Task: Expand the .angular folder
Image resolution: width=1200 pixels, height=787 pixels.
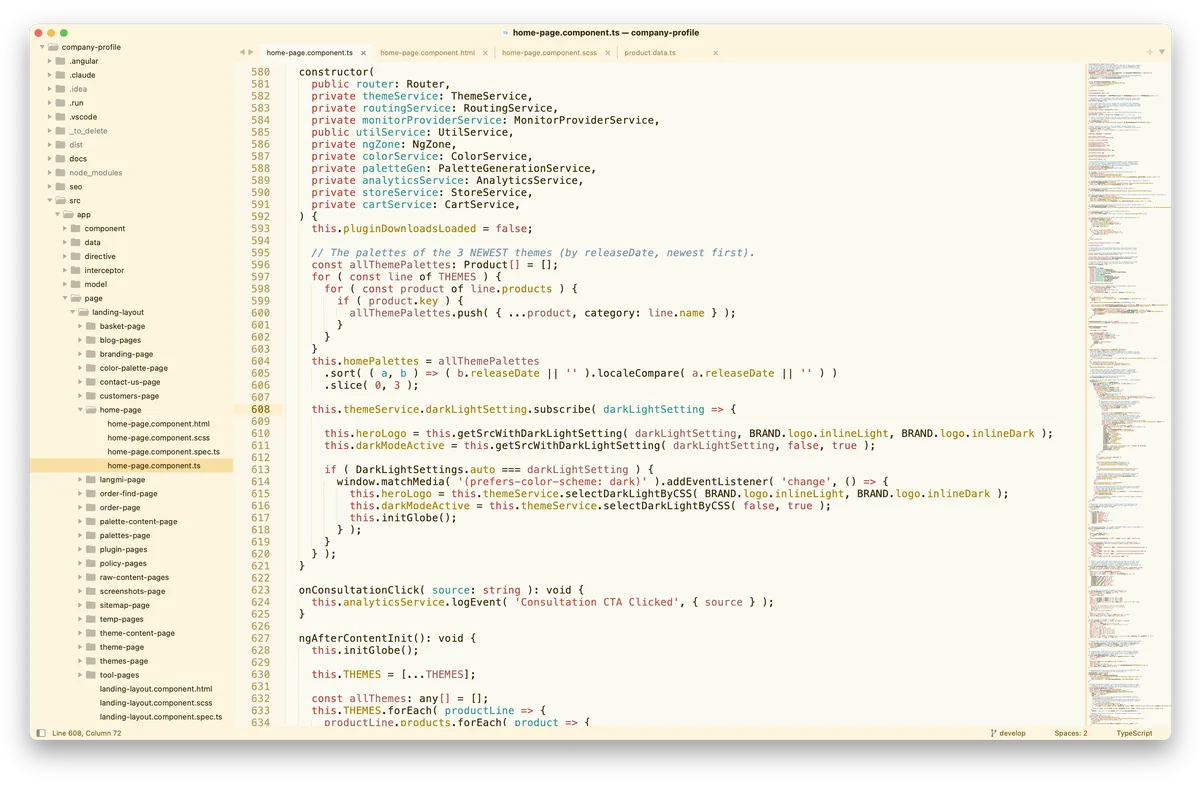Action: tap(49, 61)
